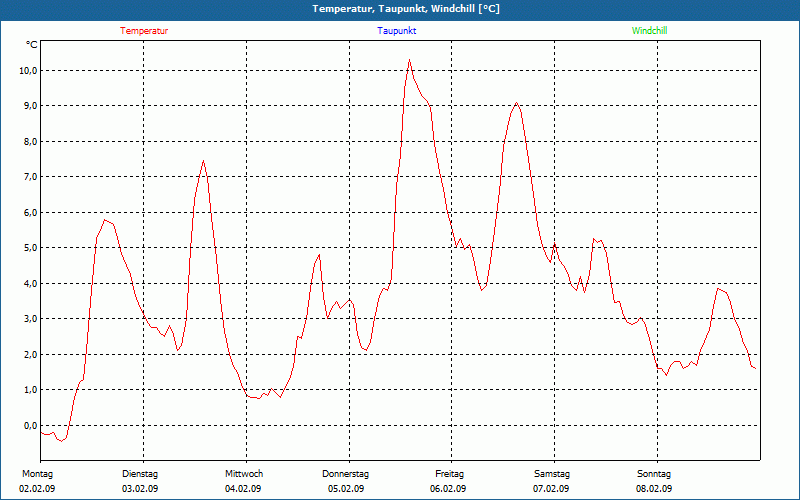The height and width of the screenshot is (500, 800).
Task: Click the Sonntag day label
Action: 654,474
